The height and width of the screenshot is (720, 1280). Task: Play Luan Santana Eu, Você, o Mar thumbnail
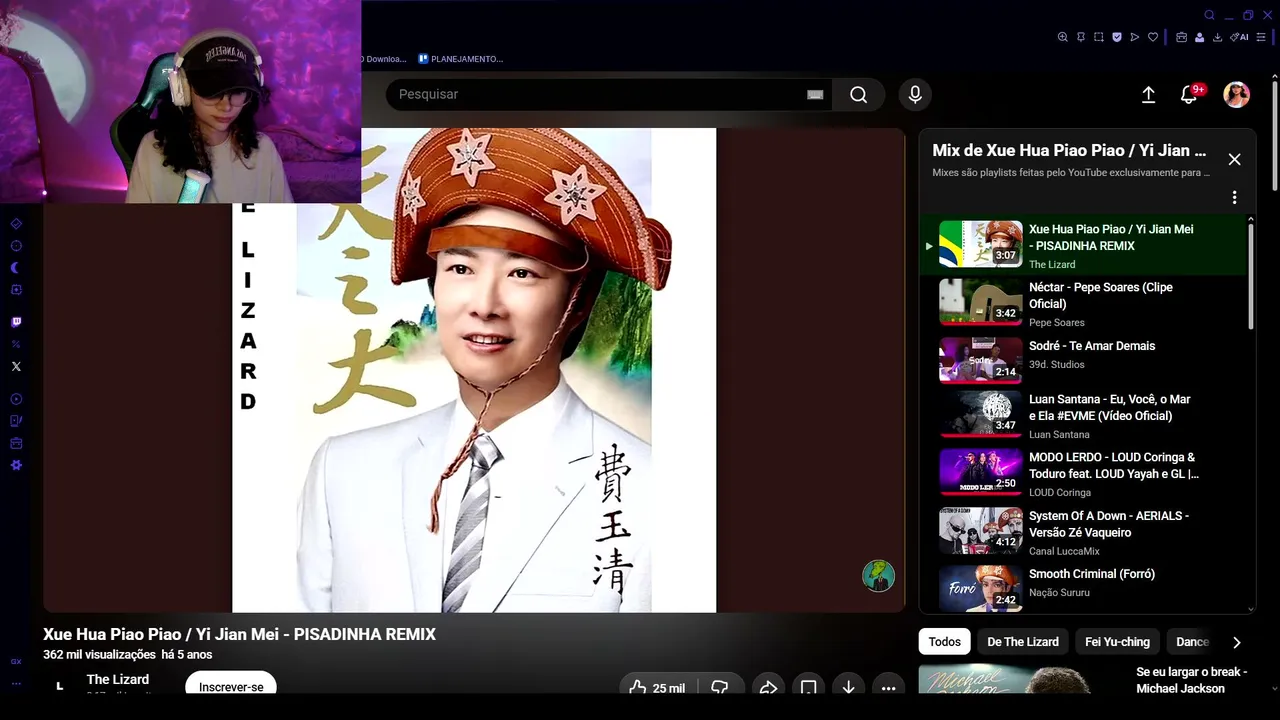click(x=980, y=414)
